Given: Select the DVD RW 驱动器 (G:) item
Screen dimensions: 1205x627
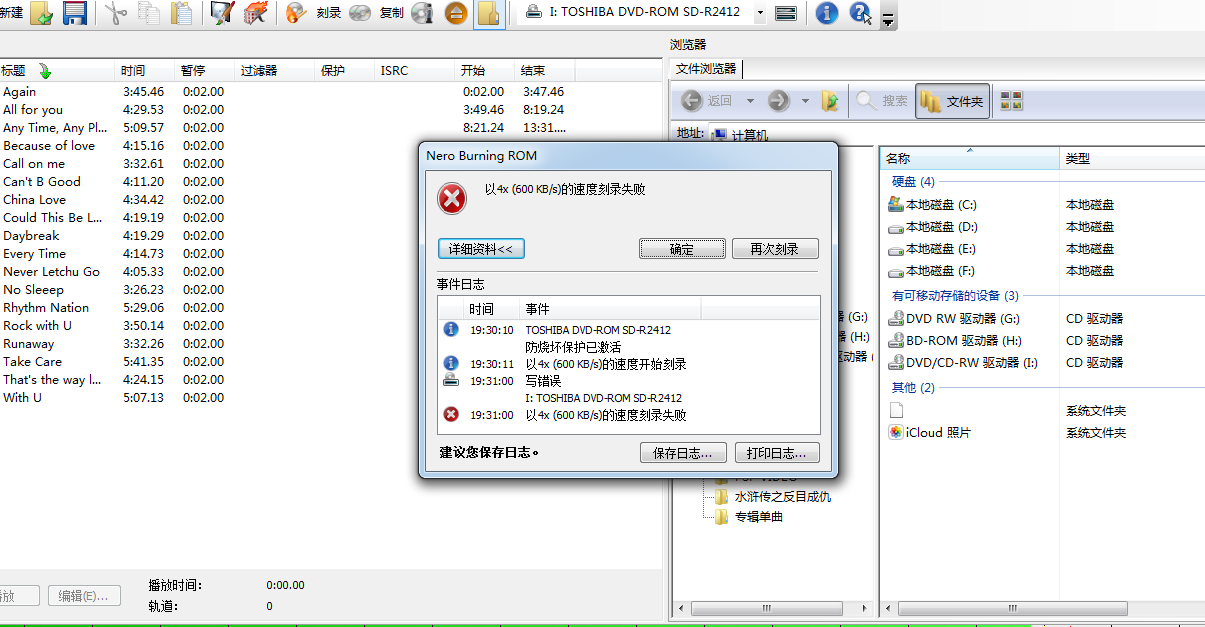Looking at the screenshot, I should (954, 319).
